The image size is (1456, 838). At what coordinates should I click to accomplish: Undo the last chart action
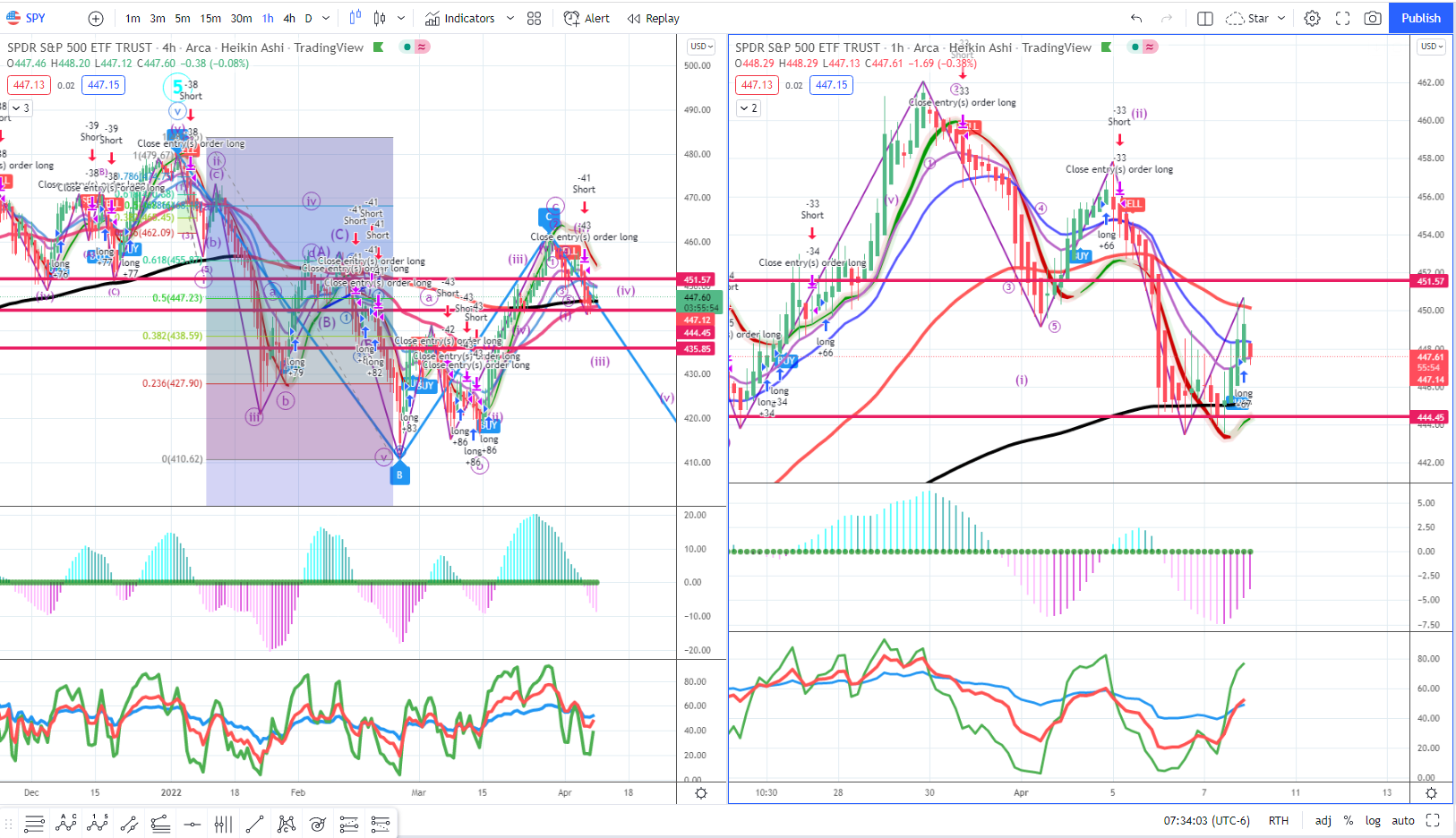coord(1136,18)
